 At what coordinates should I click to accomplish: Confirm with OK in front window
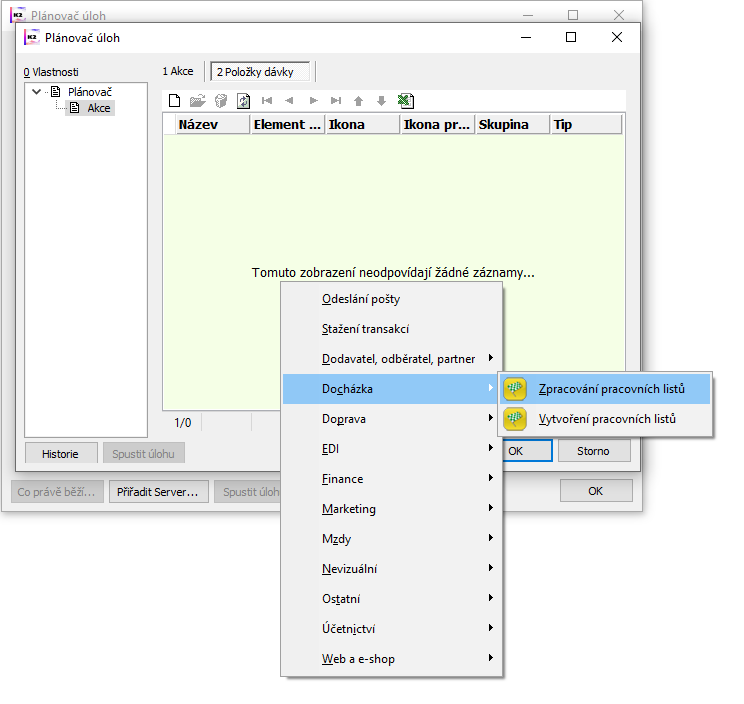(x=528, y=451)
